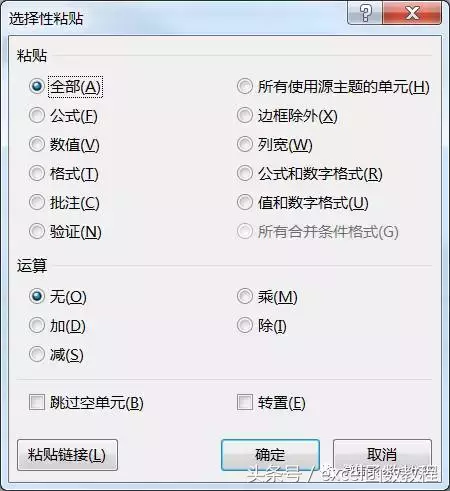Select 乘(M) operation radio button
The height and width of the screenshot is (491, 450).
[245, 297]
